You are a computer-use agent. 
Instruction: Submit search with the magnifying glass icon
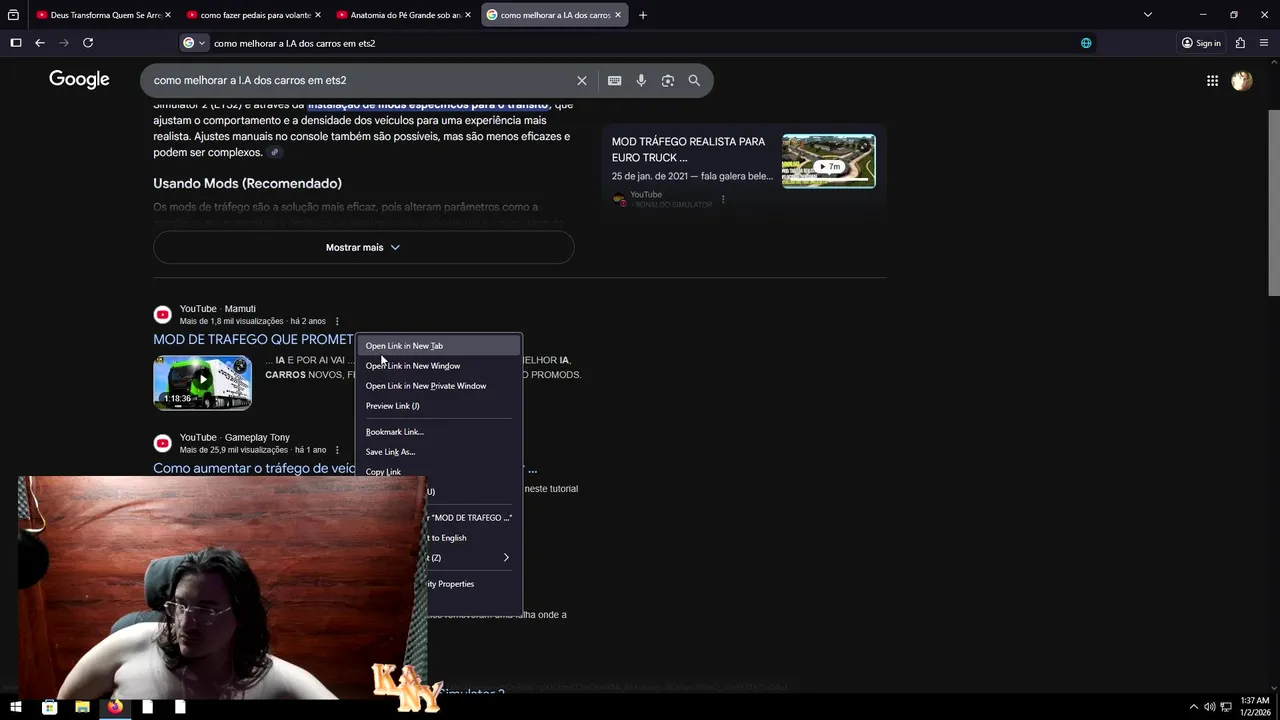click(694, 80)
